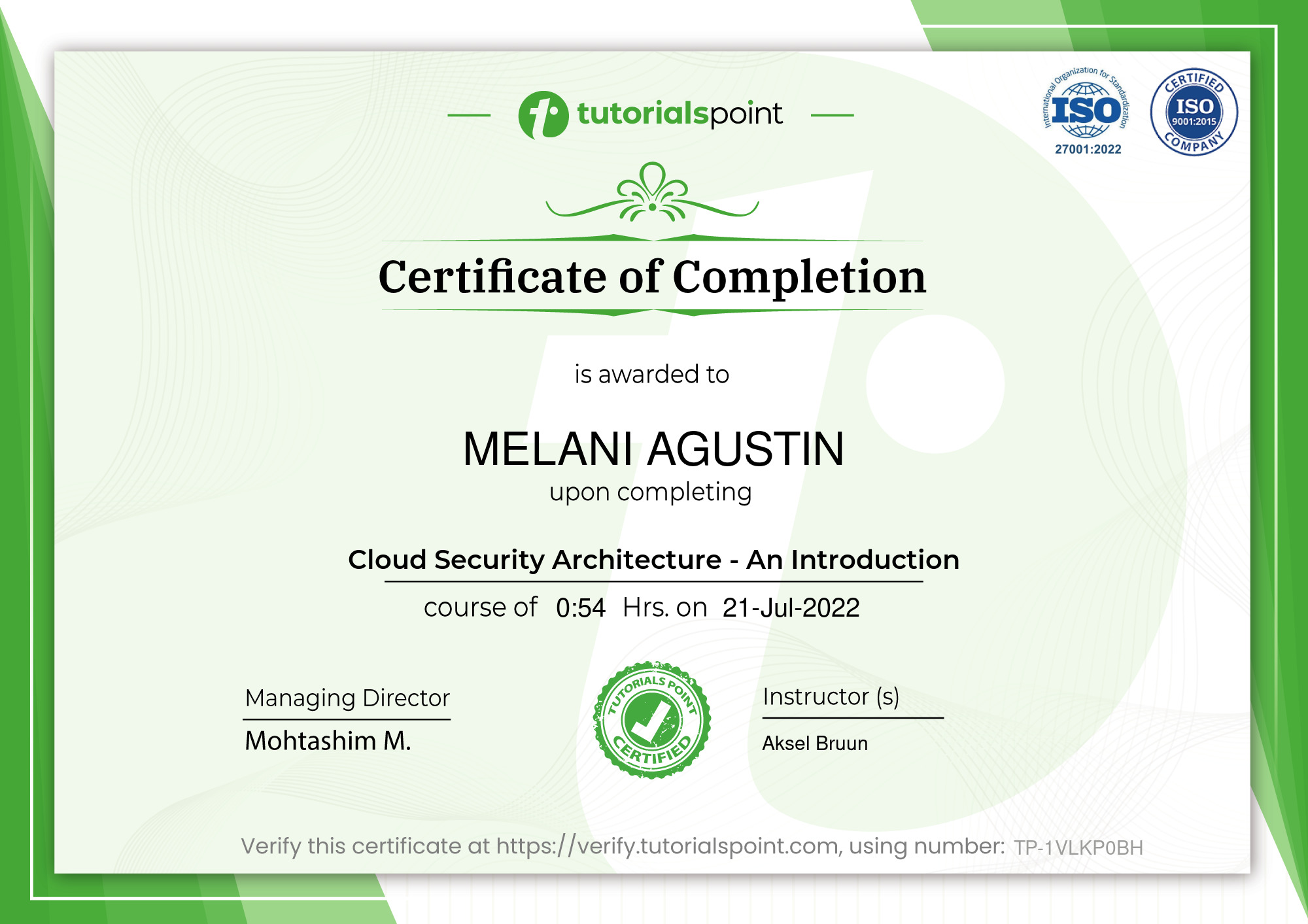
Task: Select the instructor name Aksel Bruun
Action: click(816, 744)
